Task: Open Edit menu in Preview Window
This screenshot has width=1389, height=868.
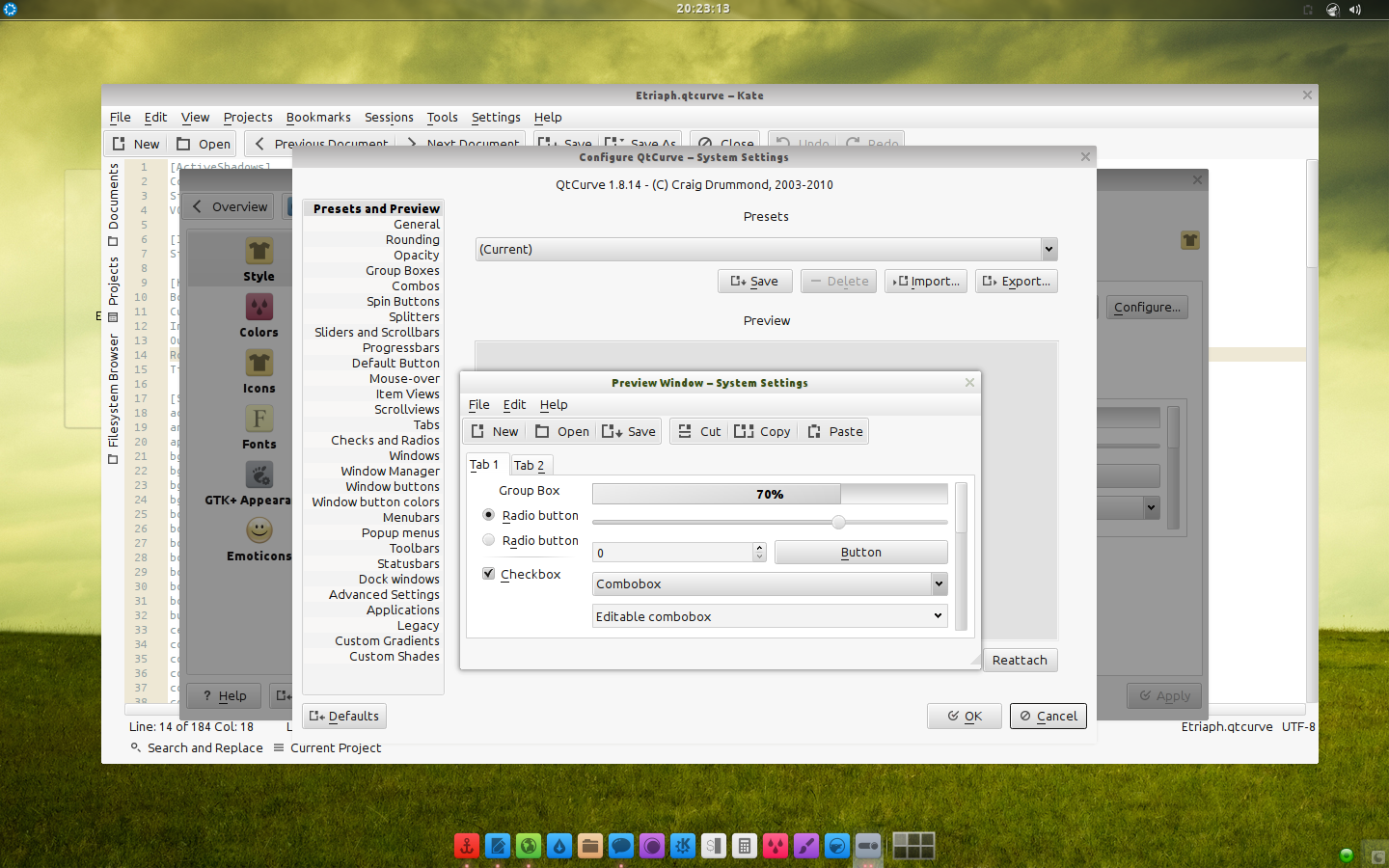Action: (x=514, y=404)
